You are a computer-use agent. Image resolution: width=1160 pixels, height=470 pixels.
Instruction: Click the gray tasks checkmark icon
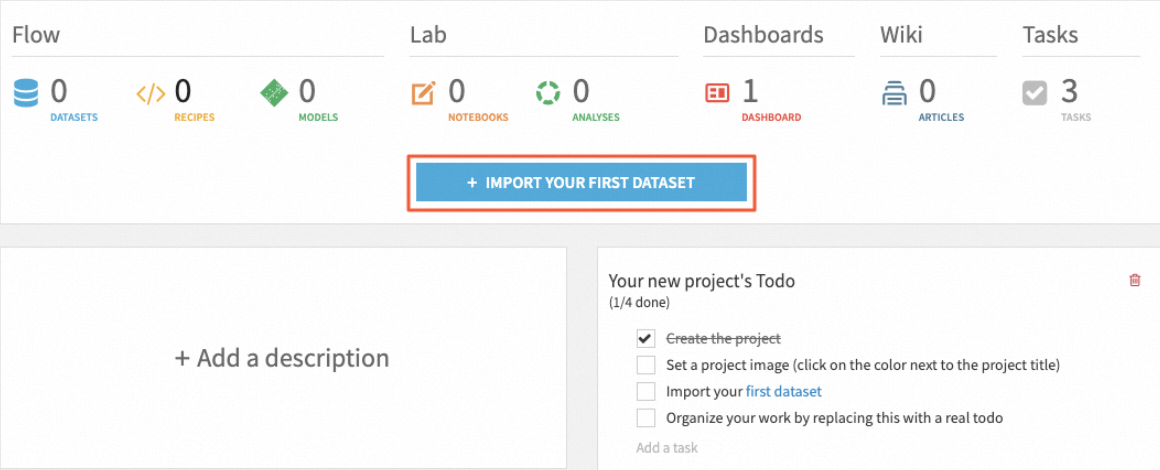1035,93
